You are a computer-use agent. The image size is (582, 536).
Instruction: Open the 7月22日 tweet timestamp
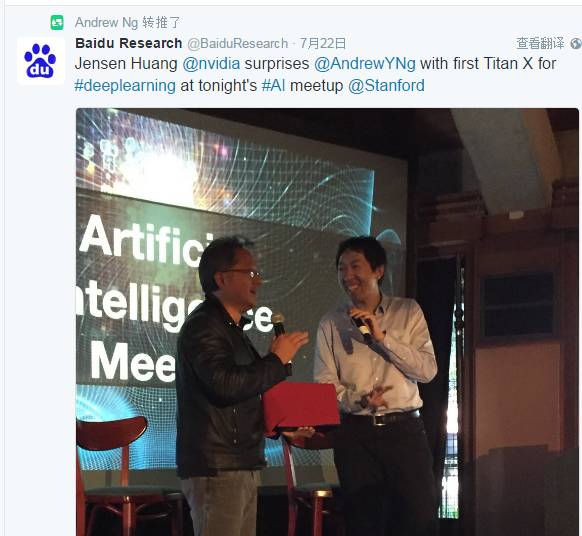tap(323, 43)
